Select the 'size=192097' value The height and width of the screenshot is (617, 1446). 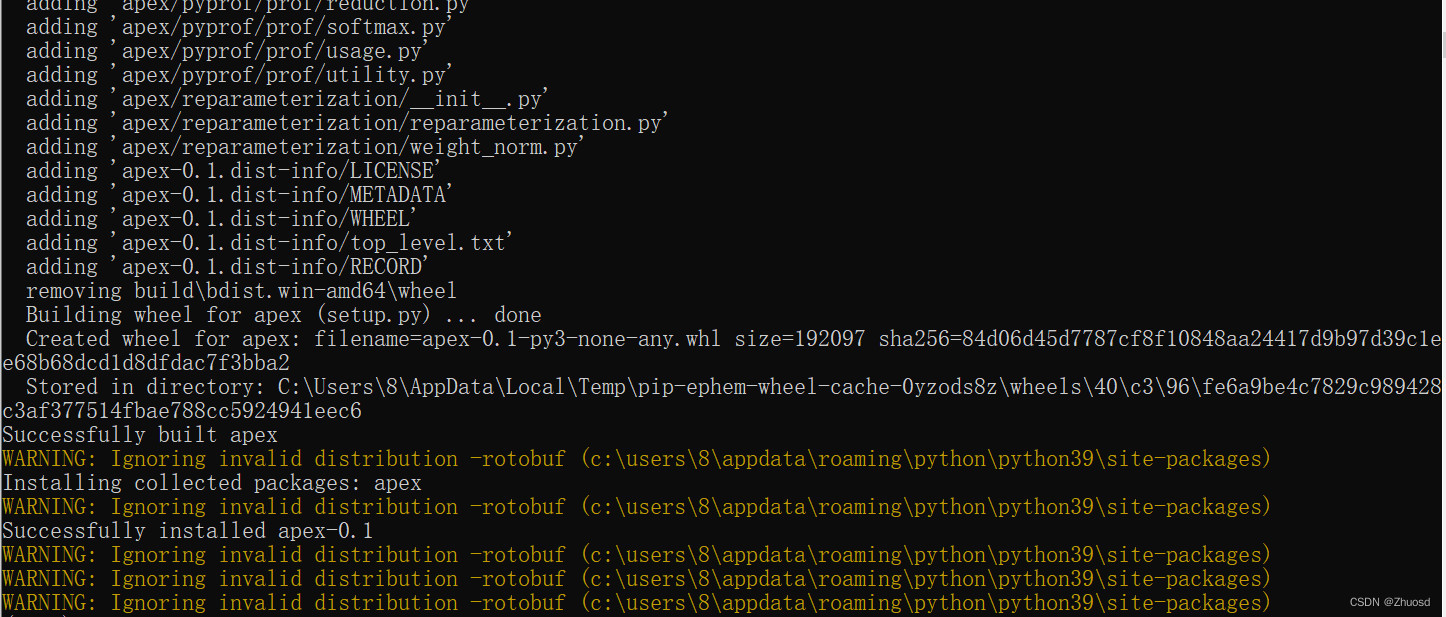tap(800, 339)
